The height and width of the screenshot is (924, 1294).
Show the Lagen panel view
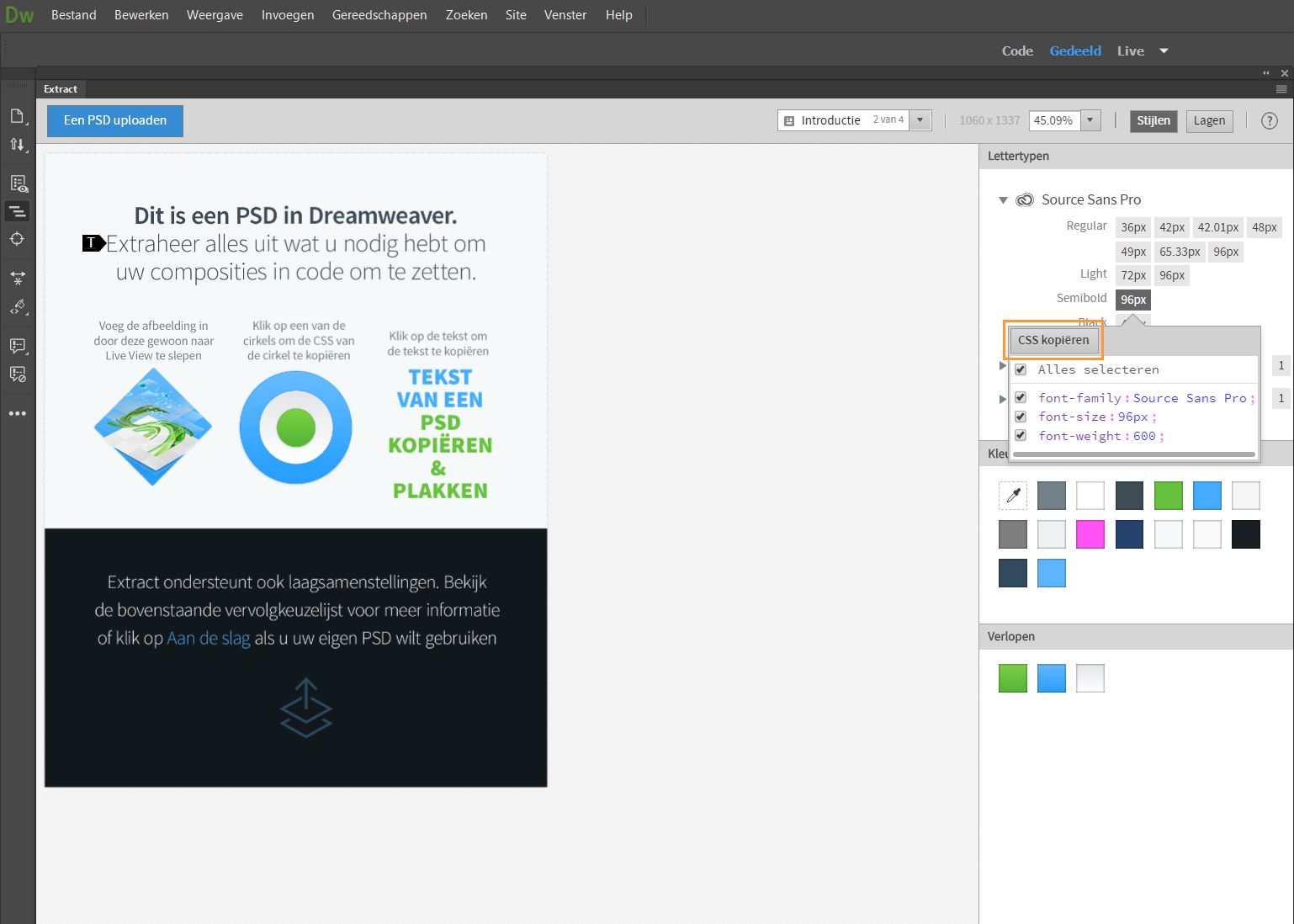1209,120
